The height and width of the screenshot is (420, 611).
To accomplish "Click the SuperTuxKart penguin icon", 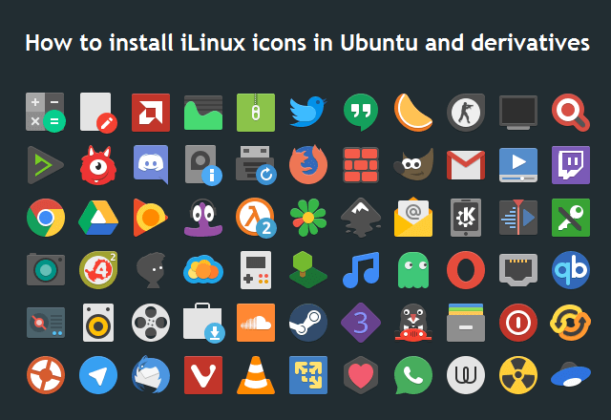I will click(413, 323).
